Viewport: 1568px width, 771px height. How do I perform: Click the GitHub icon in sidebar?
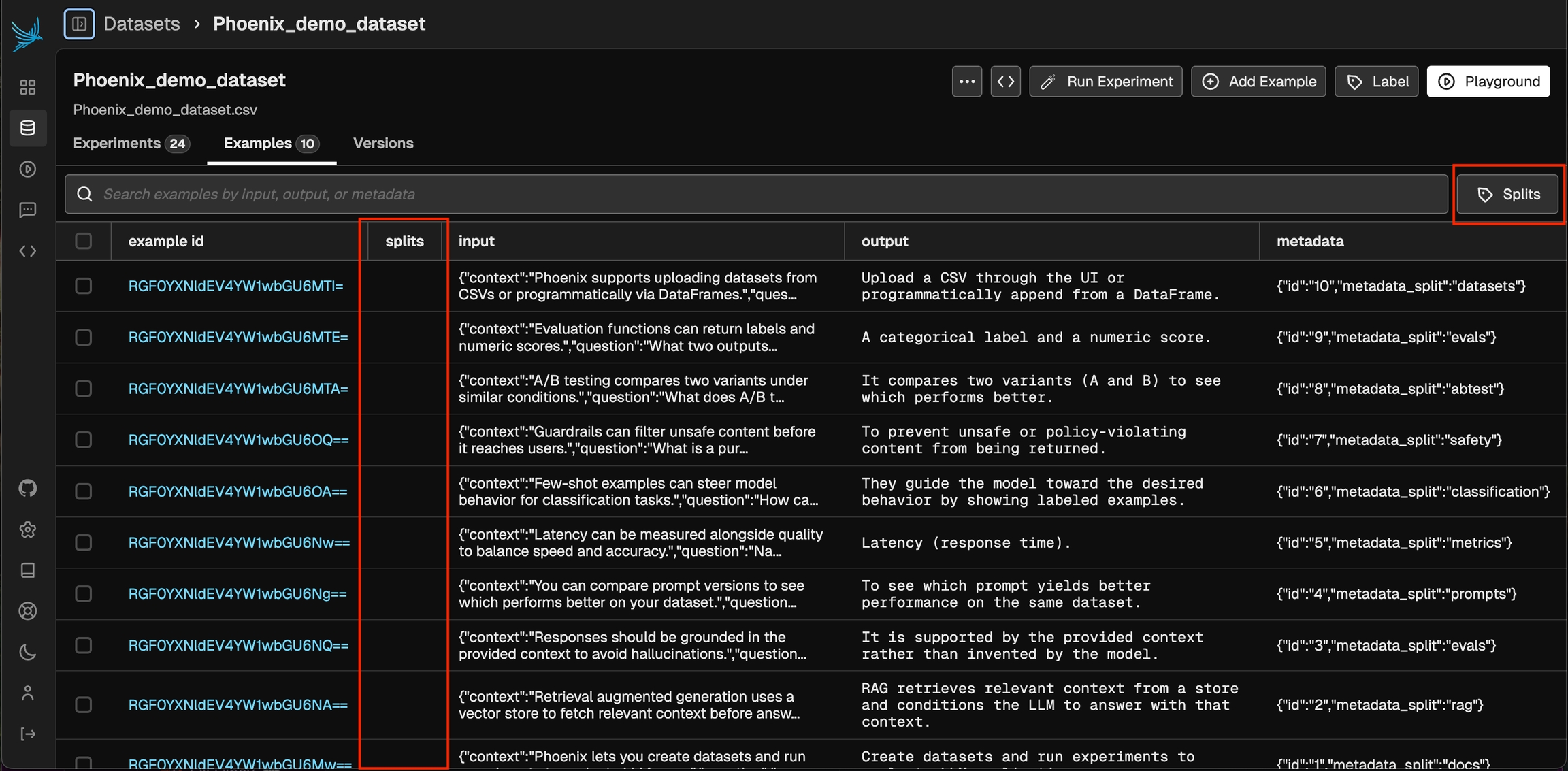28,488
